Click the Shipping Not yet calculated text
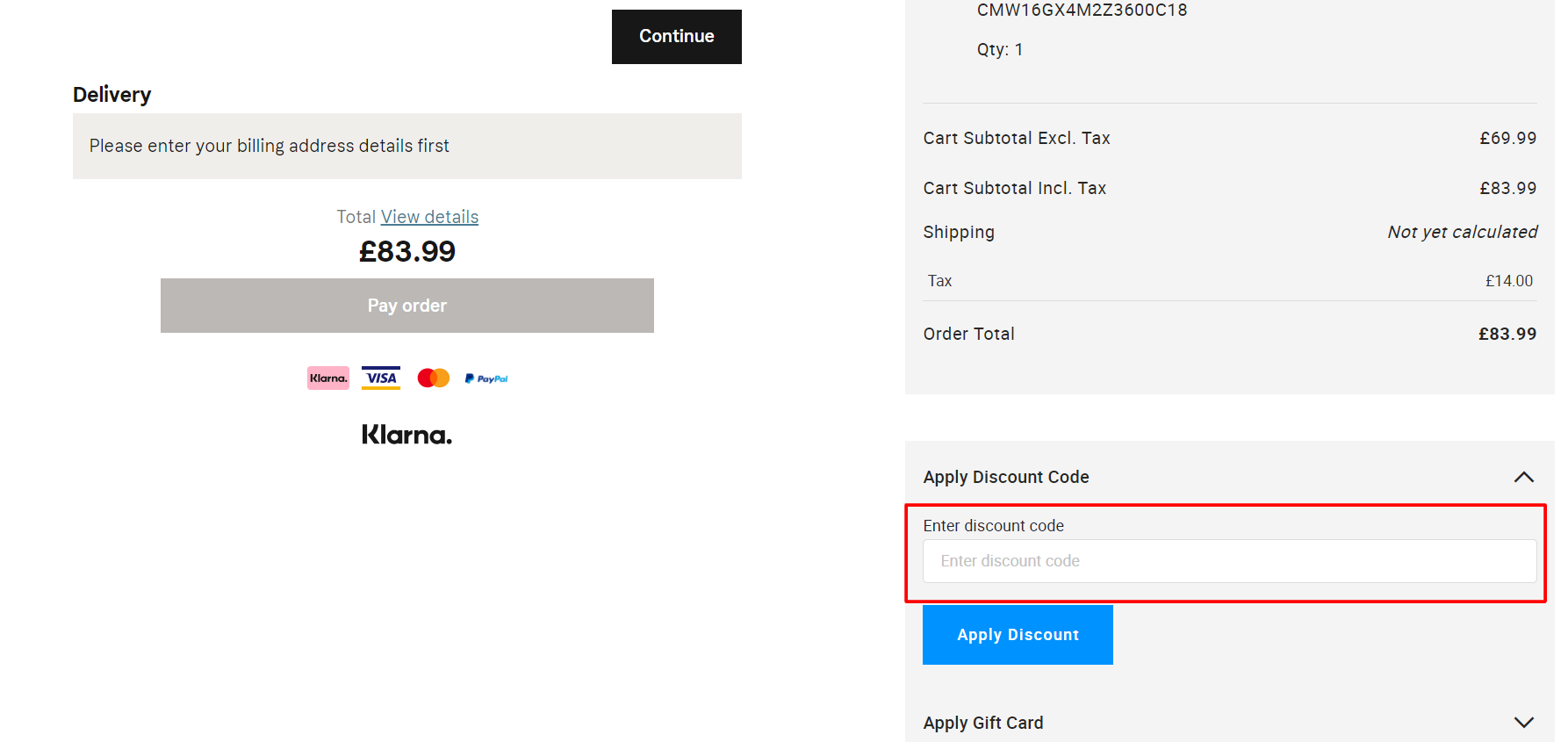Image resolution: width=1568 pixels, height=742 pixels. [1462, 232]
